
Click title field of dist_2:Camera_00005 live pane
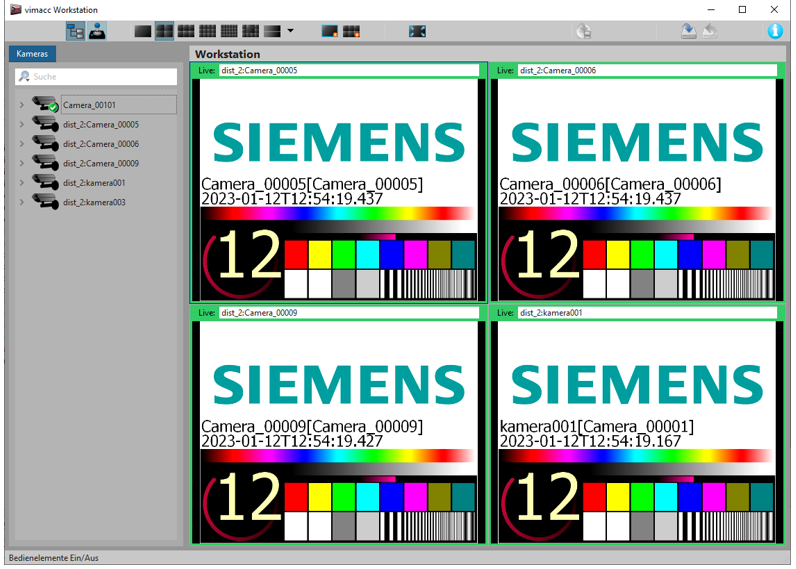point(349,71)
